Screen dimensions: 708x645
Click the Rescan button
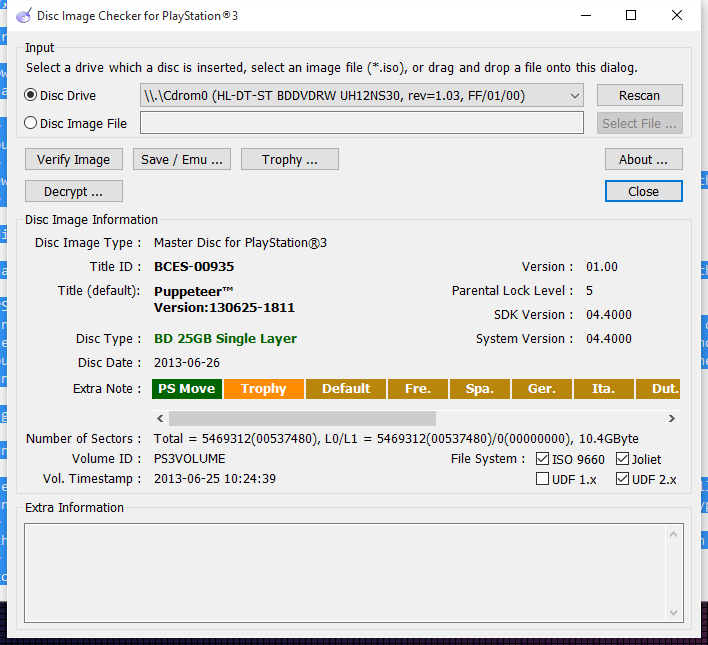(x=639, y=95)
